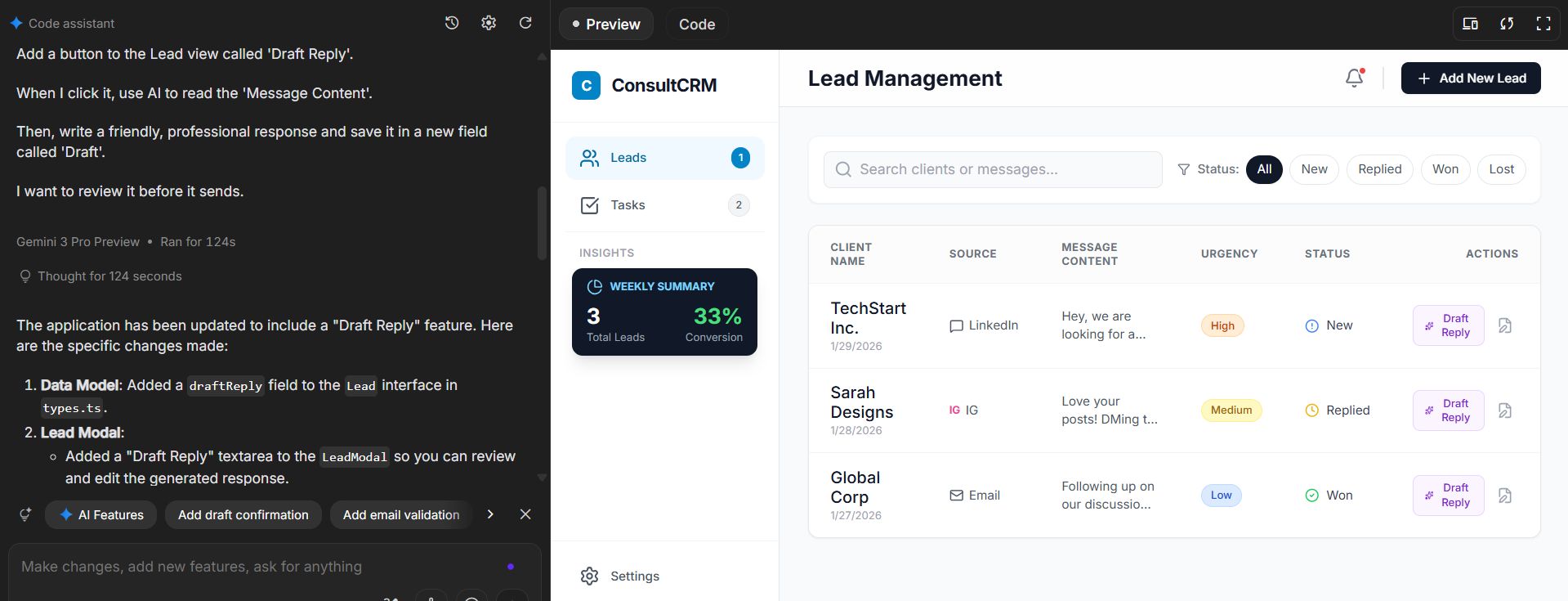Click the Code assistant sparkle logo
Image resolution: width=1568 pixels, height=601 pixels.
[x=16, y=23]
